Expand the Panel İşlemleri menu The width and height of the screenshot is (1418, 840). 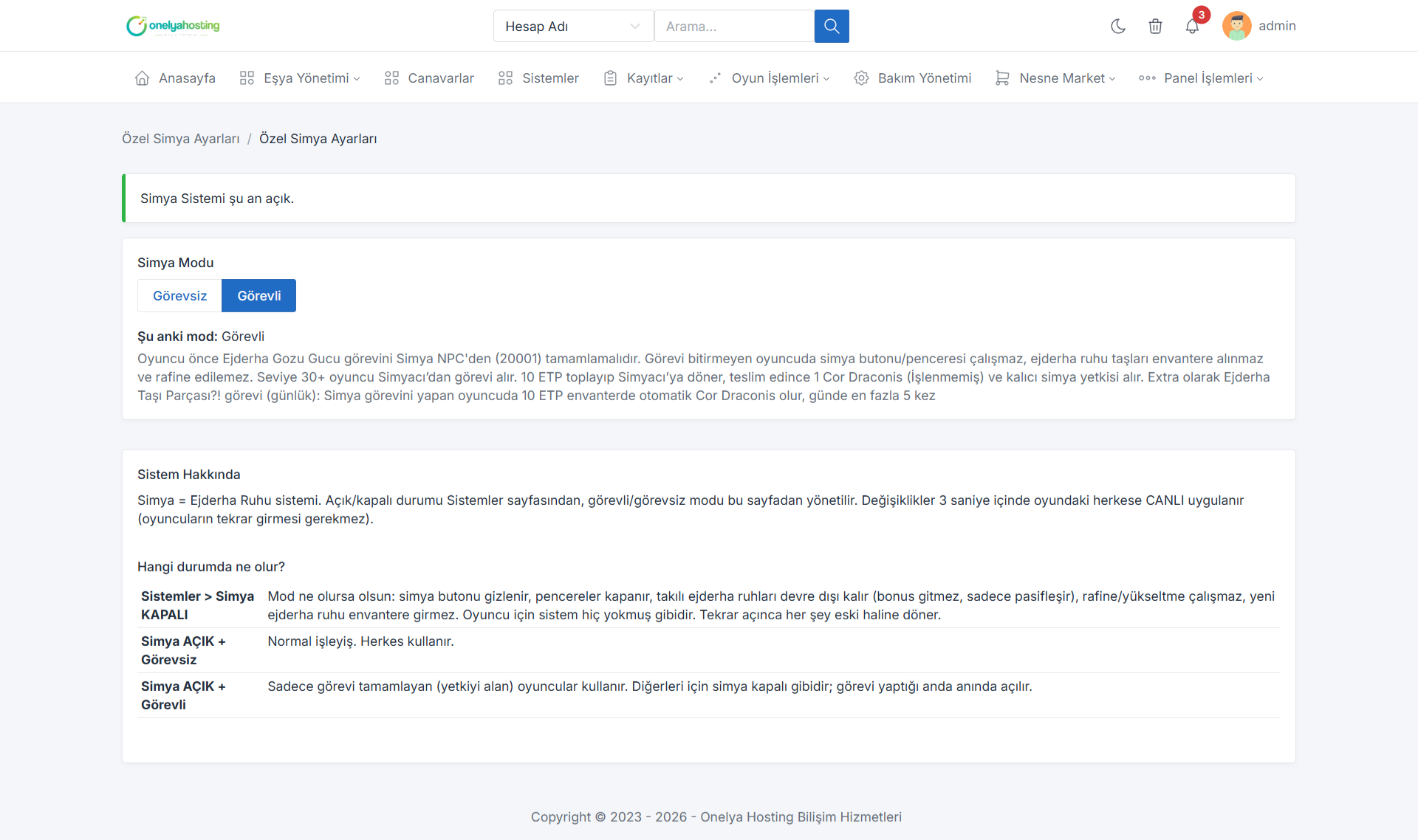1201,78
